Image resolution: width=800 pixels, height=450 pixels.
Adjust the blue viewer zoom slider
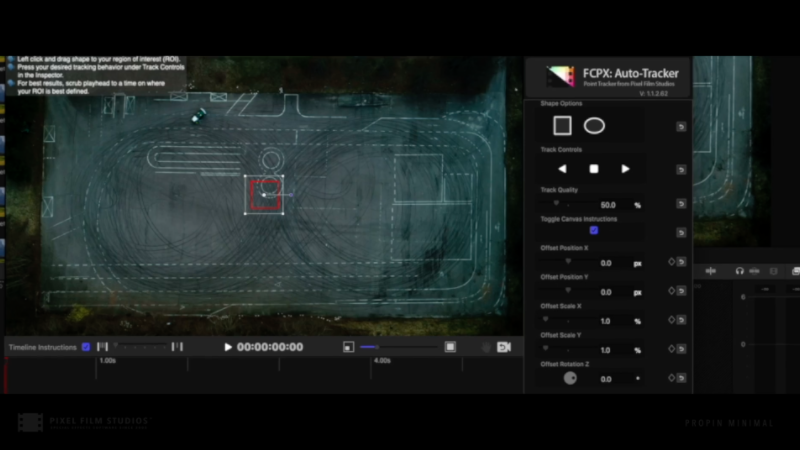(x=398, y=347)
